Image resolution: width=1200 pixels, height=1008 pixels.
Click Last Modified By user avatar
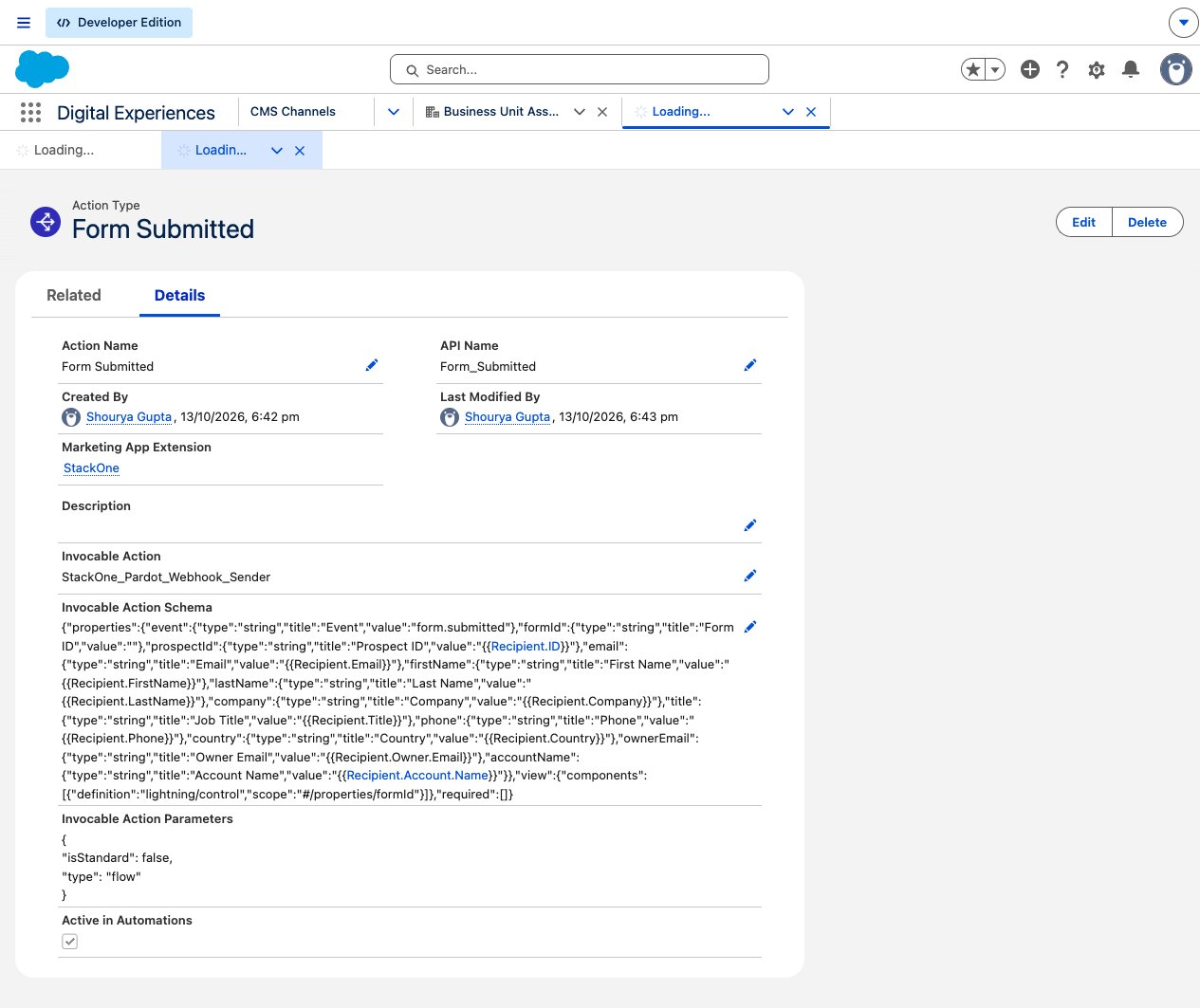point(450,417)
